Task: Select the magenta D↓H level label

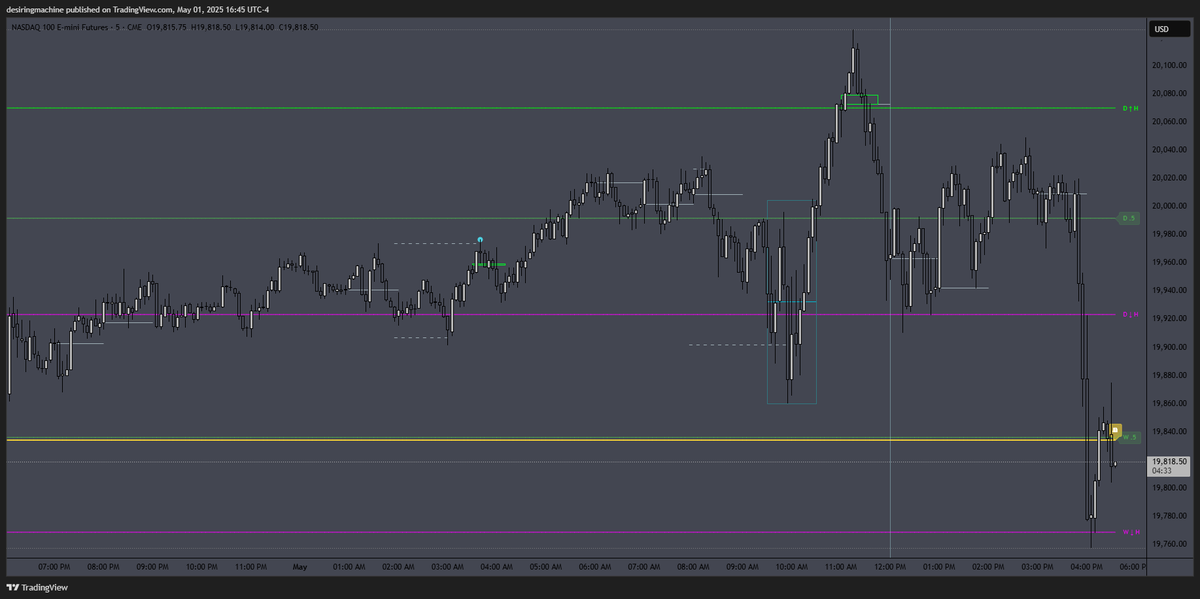Action: point(1130,315)
